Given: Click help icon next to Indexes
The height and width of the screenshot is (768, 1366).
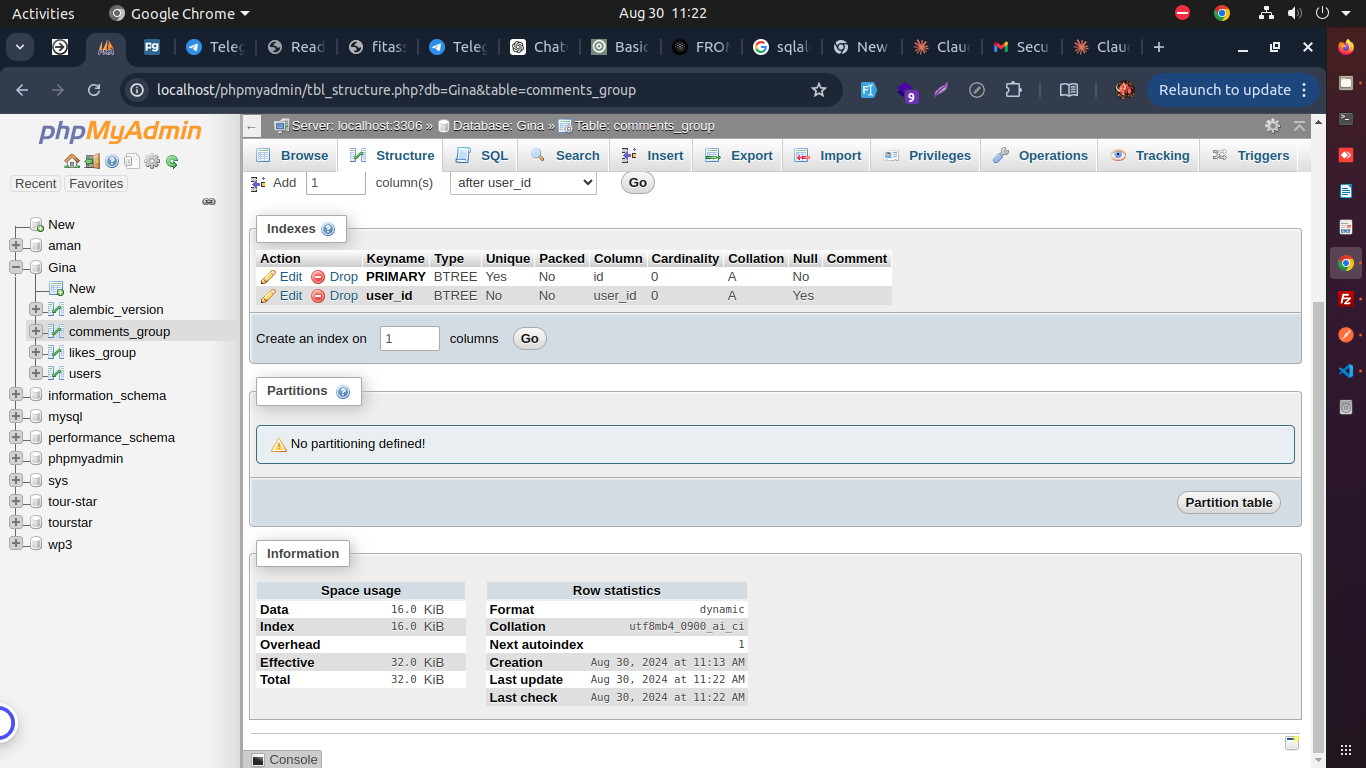Looking at the screenshot, I should click(x=328, y=230).
